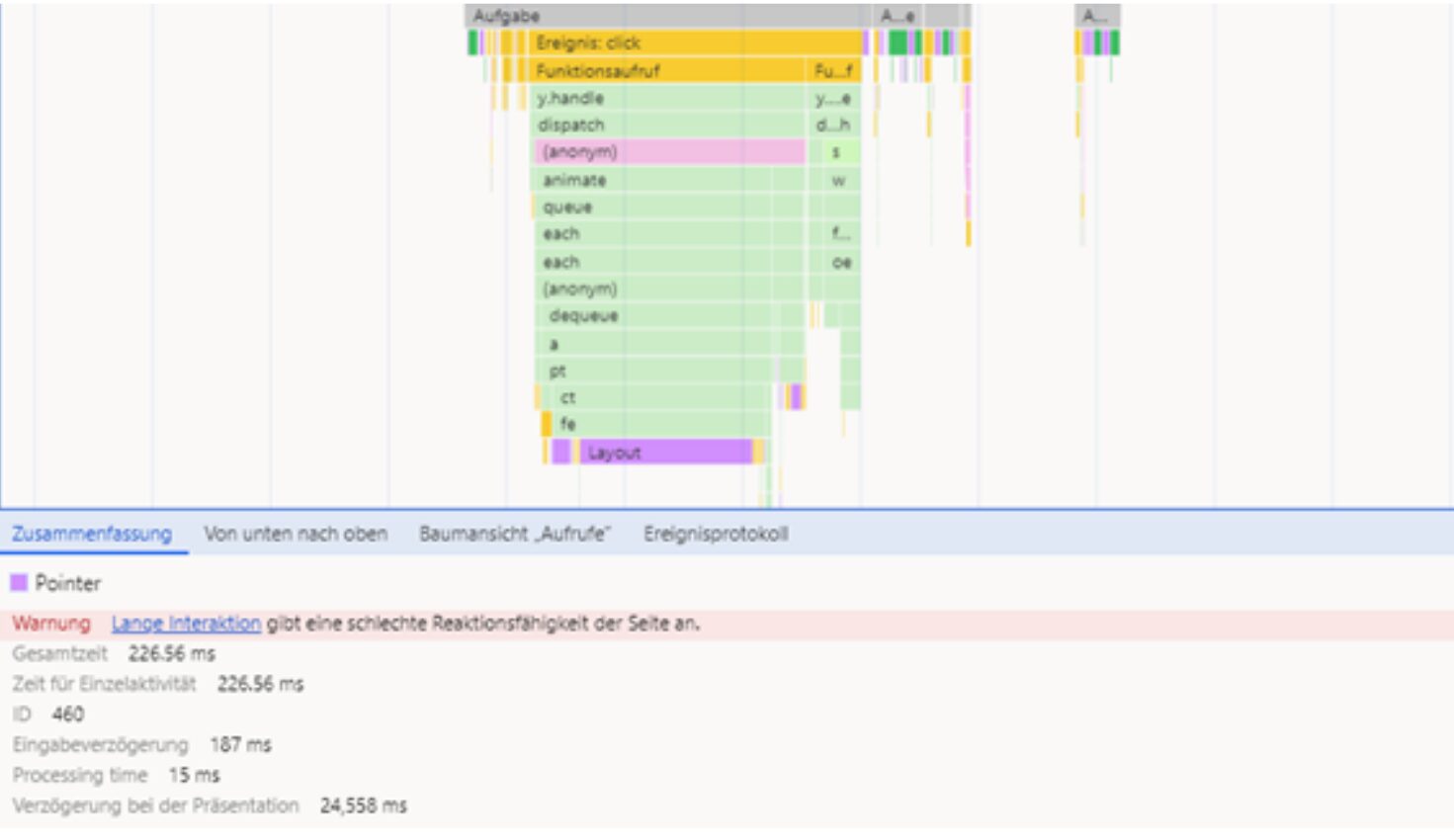
Task: Select the purple Layout bar
Action: click(x=665, y=452)
